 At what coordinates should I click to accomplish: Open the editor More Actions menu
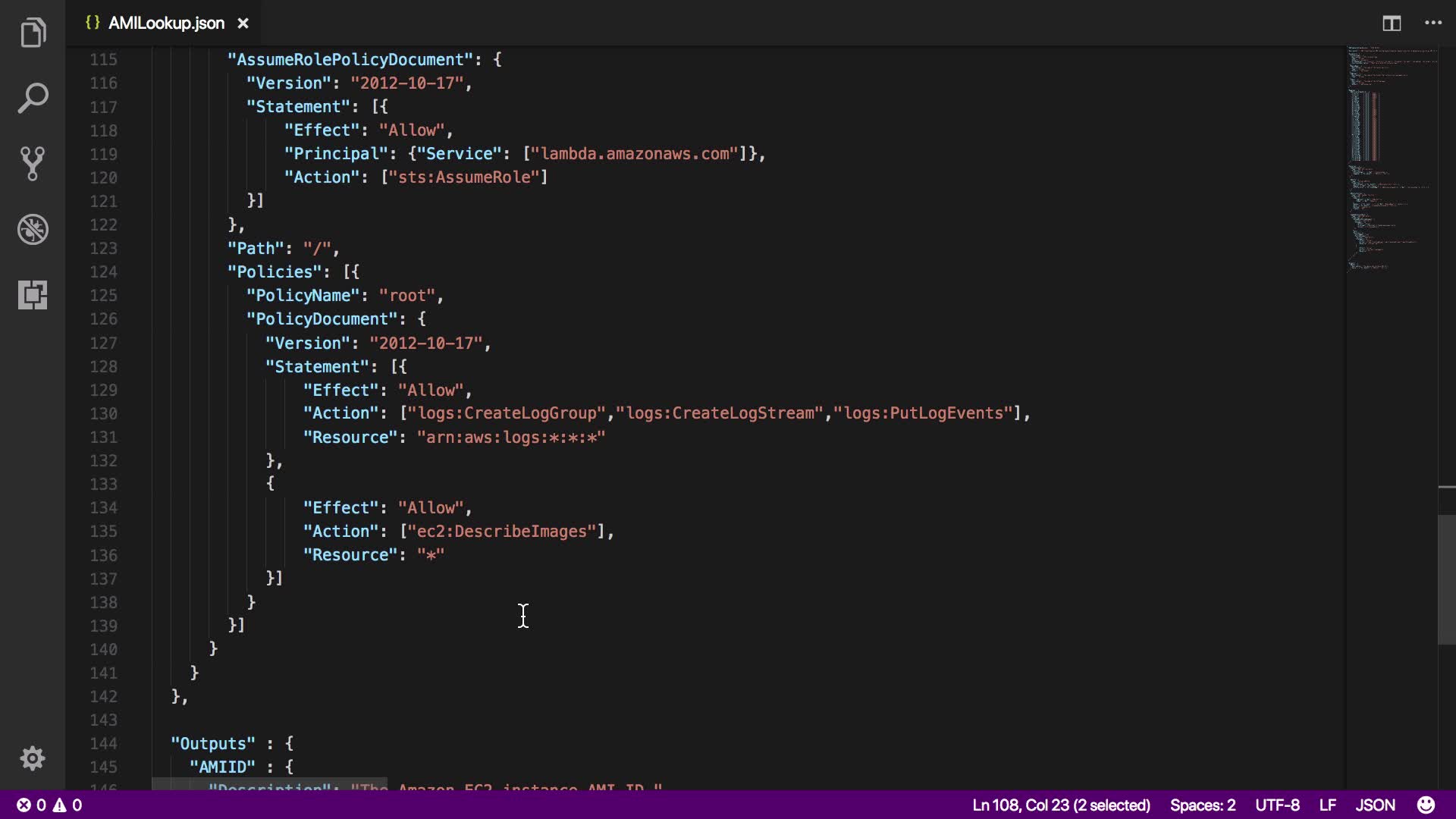[1433, 24]
